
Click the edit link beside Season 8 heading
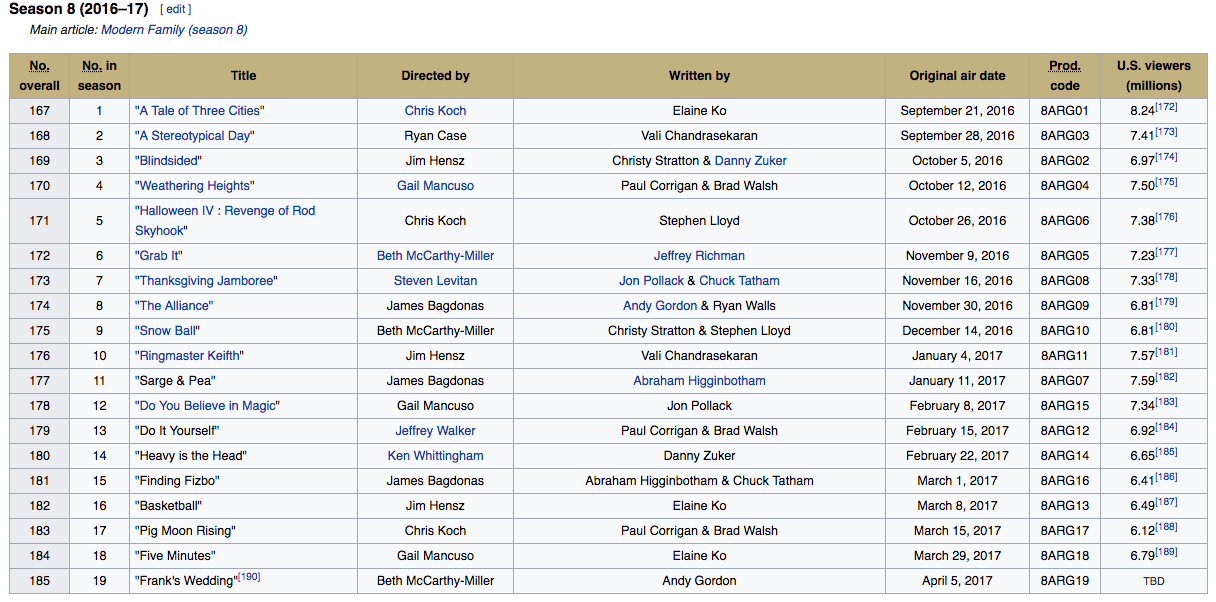(x=175, y=9)
